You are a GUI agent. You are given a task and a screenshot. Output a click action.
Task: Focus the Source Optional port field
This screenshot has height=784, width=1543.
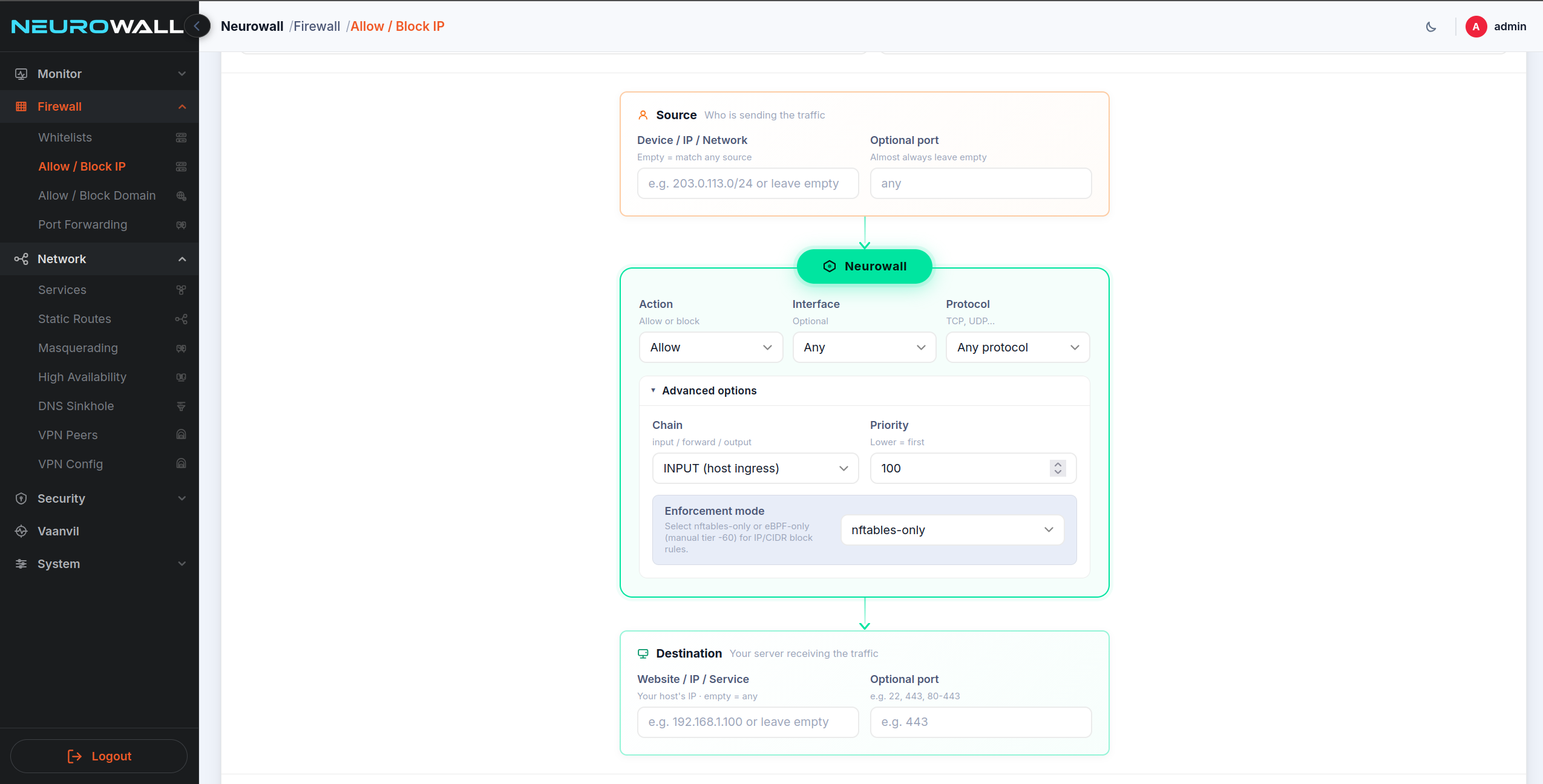tap(980, 183)
